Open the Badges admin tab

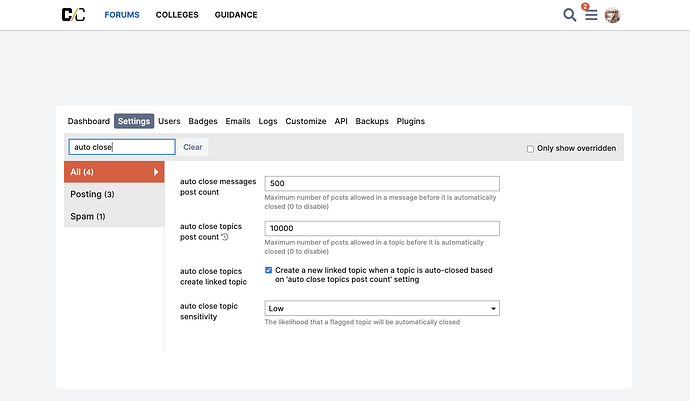(203, 121)
